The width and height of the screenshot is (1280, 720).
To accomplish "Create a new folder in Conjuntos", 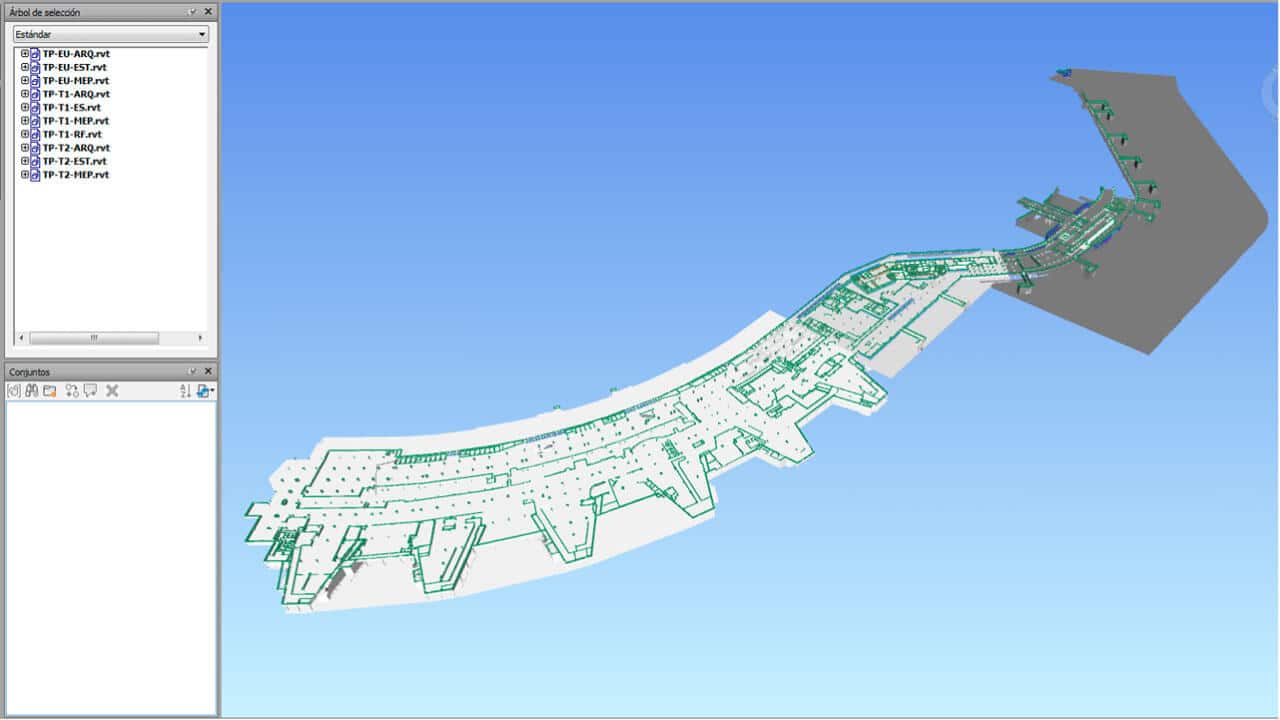I will (49, 391).
